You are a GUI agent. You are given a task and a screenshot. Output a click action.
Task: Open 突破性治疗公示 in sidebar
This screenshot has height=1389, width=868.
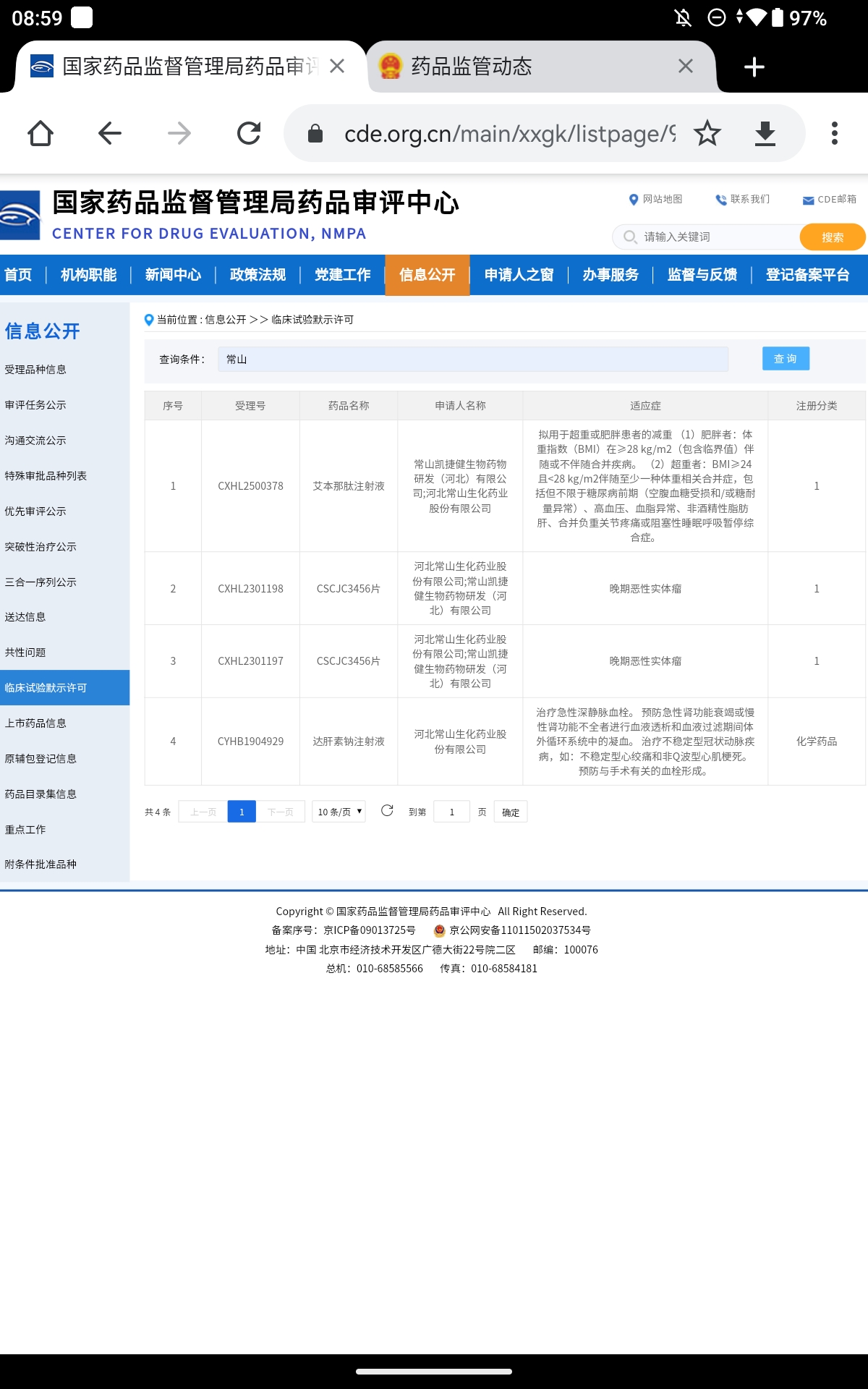pos(41,547)
